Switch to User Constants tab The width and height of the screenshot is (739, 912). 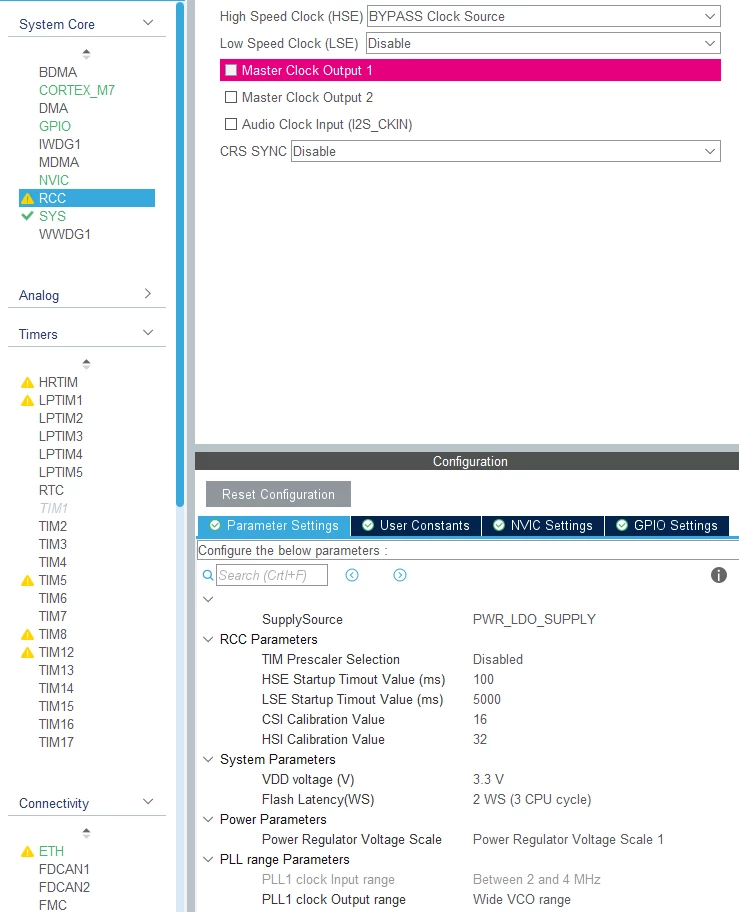416,526
